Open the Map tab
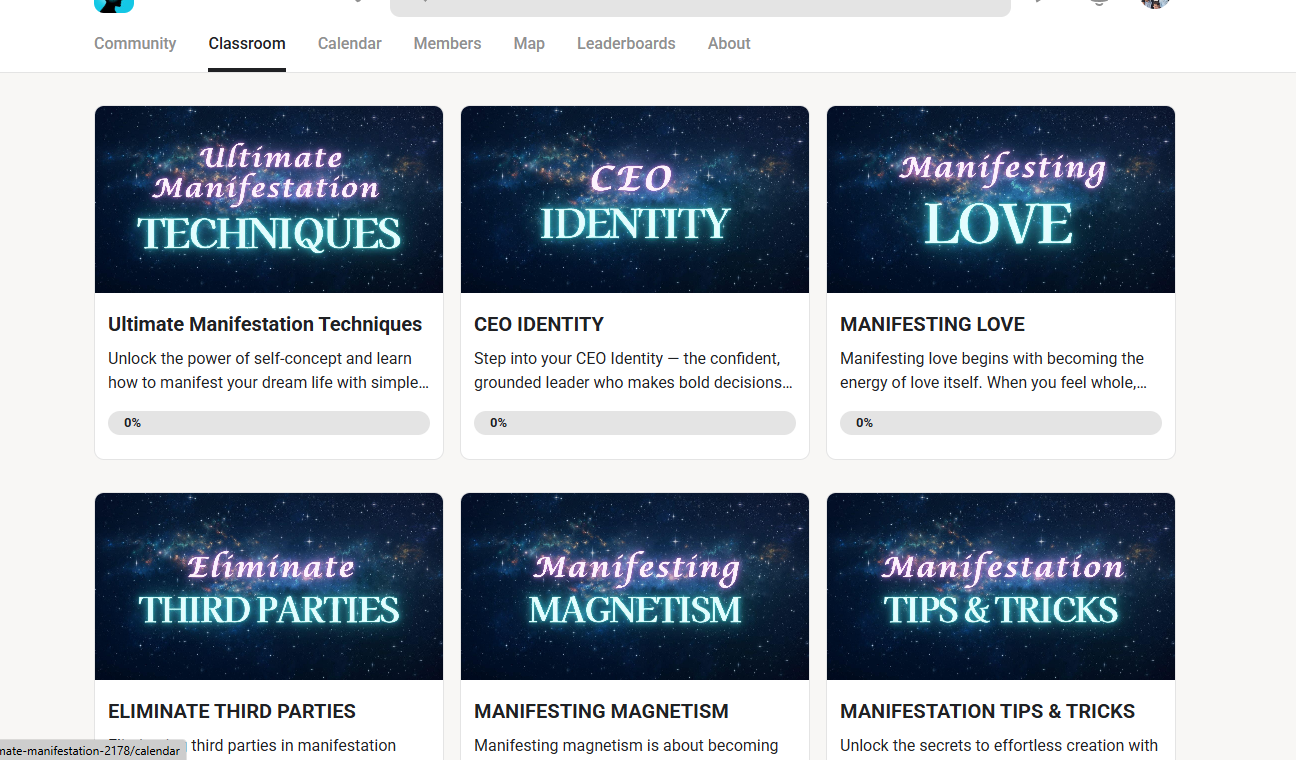This screenshot has width=1296, height=760. (x=529, y=44)
